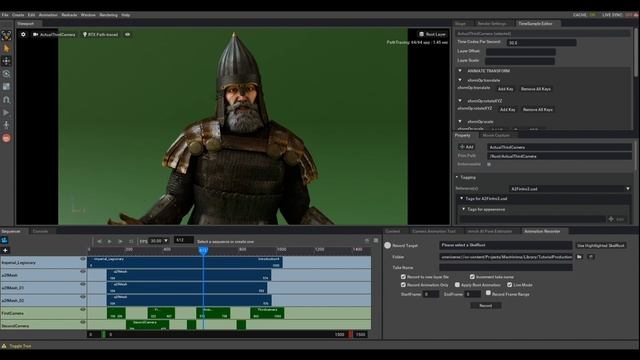Click the Record Target round icon
640x360 pixels.
pos(387,245)
